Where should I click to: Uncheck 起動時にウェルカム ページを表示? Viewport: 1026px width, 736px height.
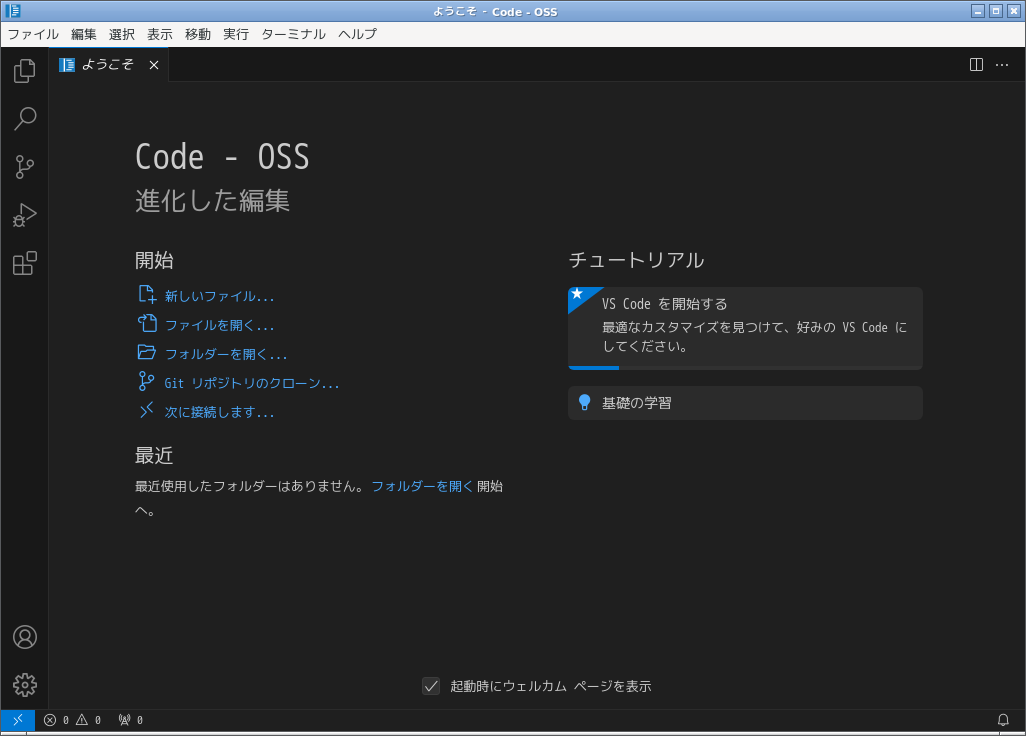point(431,686)
